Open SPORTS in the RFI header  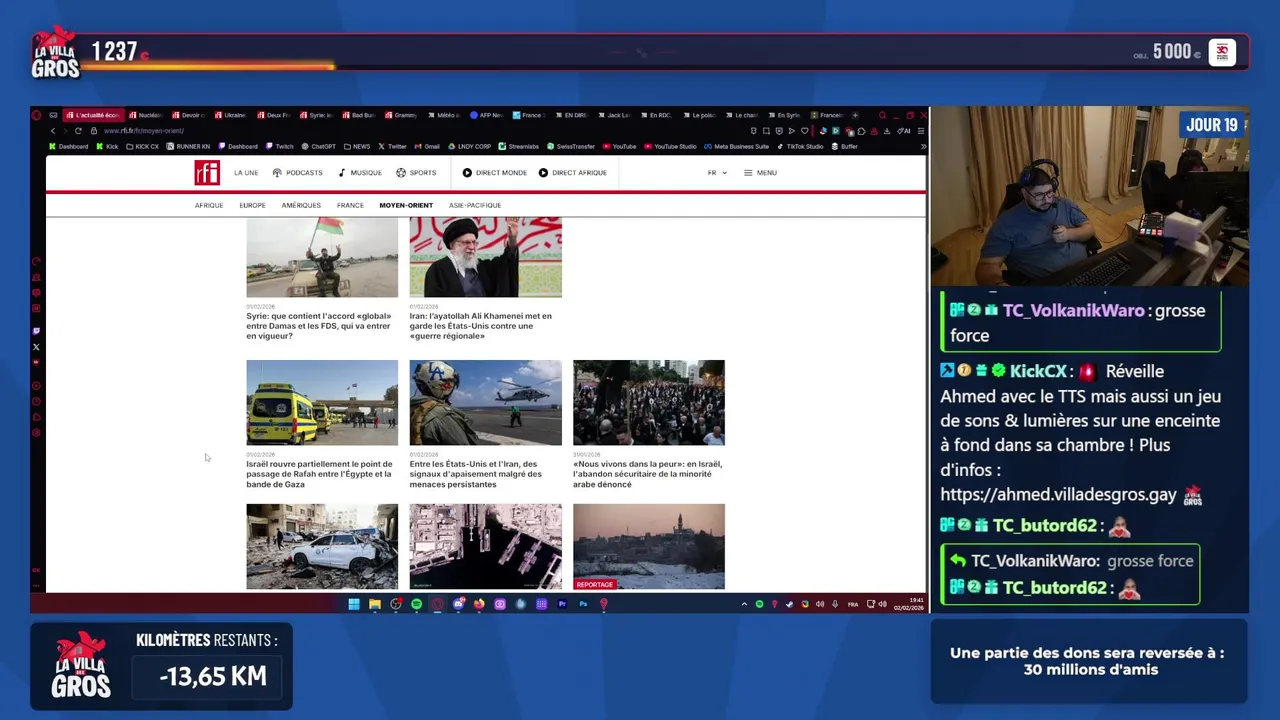click(x=416, y=173)
